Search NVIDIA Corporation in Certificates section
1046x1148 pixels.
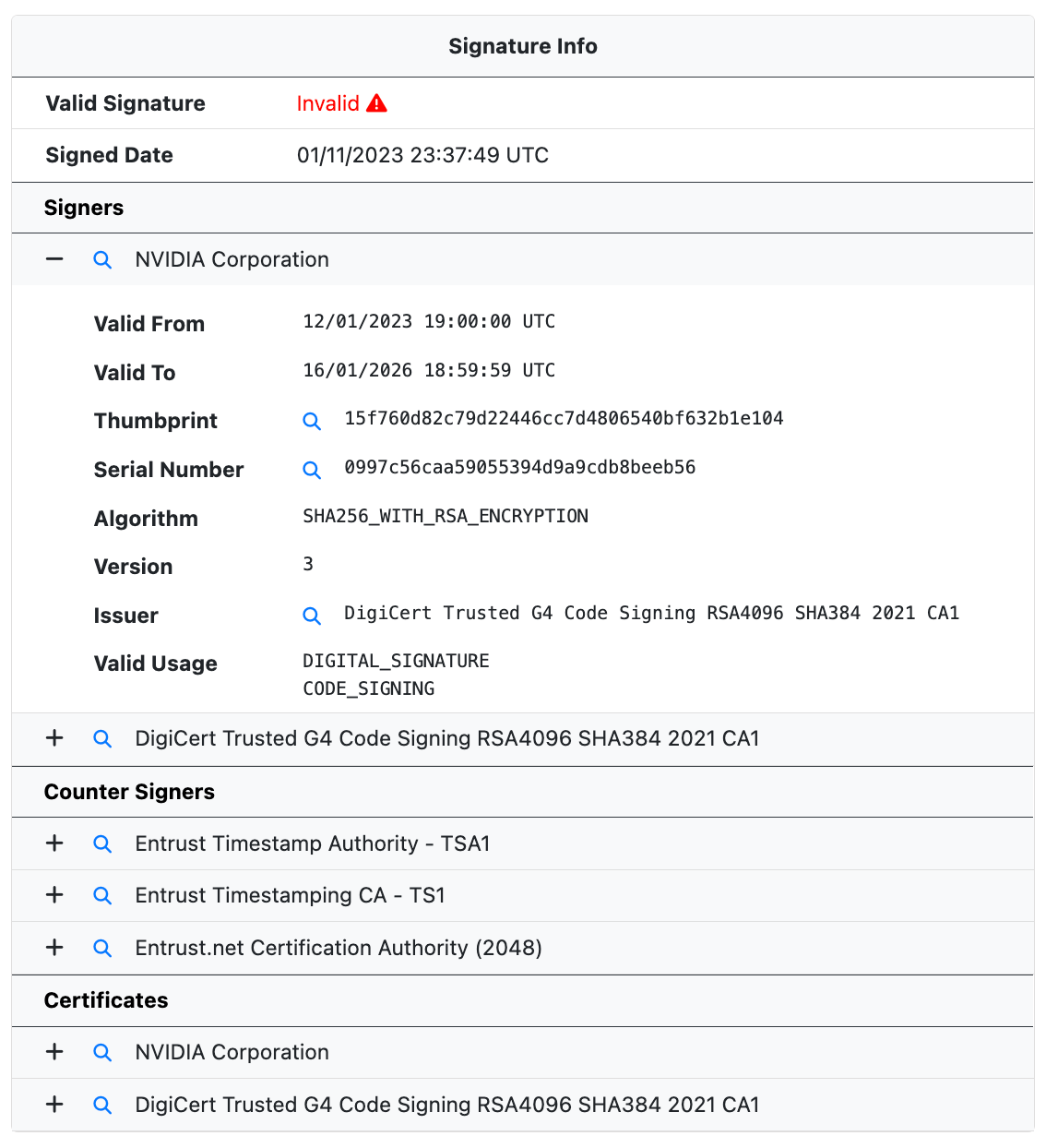(x=102, y=1053)
